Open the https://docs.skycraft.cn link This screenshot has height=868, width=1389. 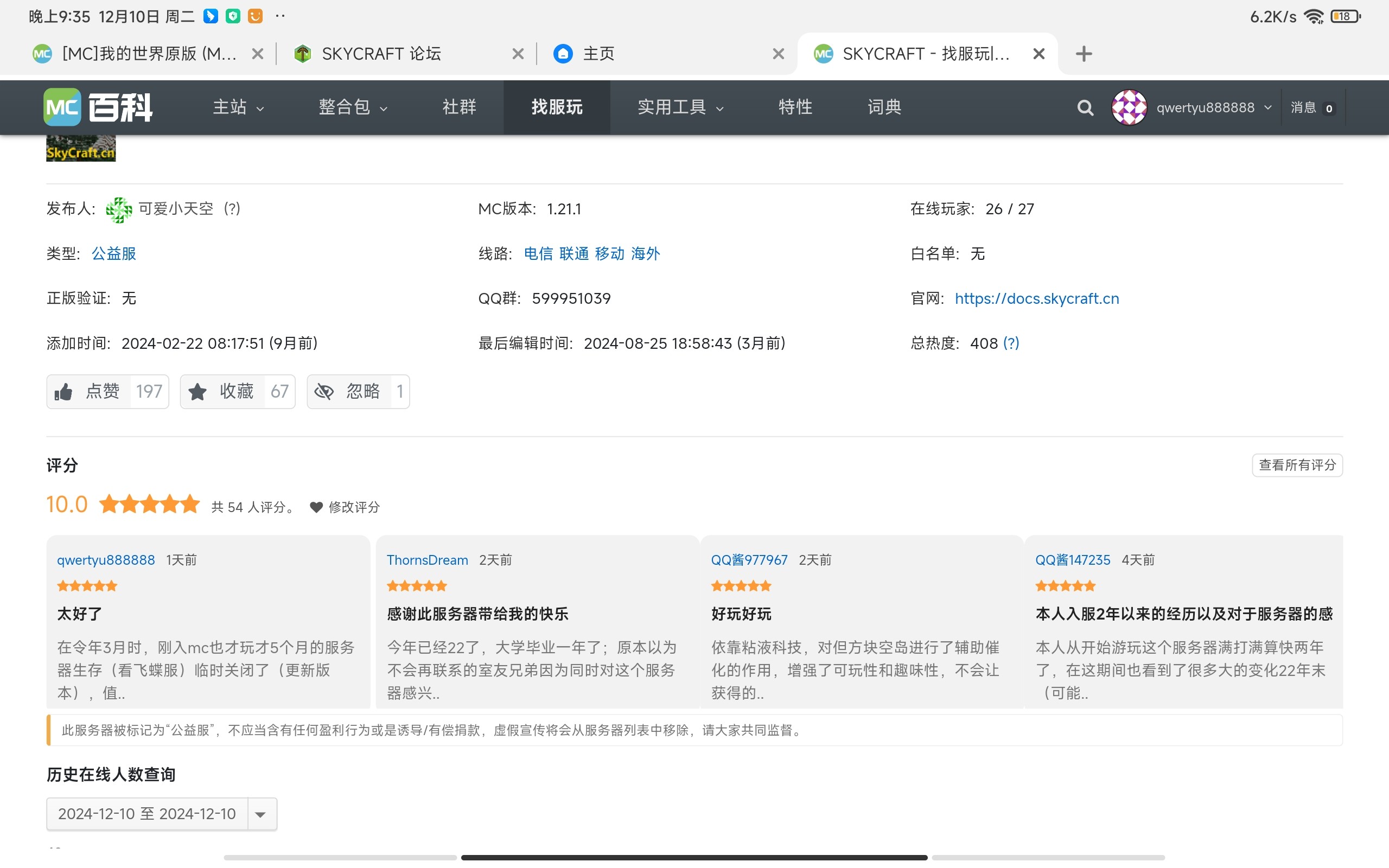[x=1036, y=298]
